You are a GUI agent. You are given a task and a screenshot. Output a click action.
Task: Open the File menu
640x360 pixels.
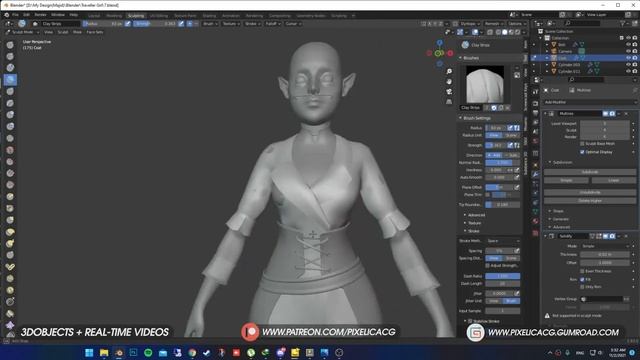click(15, 15)
